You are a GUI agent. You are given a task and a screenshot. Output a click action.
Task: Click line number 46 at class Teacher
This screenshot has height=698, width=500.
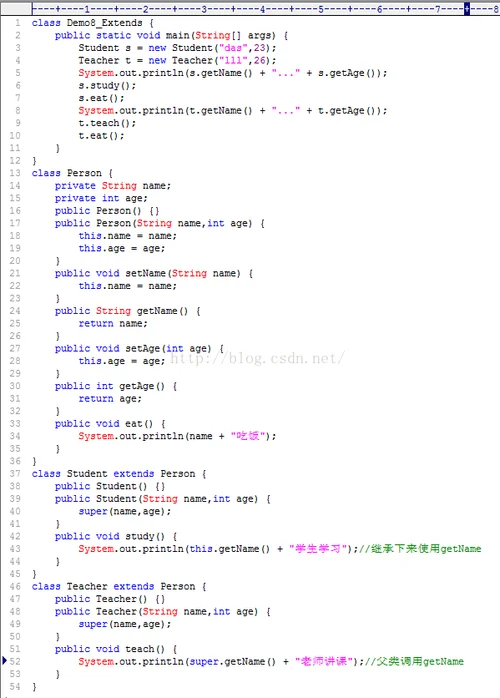[x=15, y=586]
